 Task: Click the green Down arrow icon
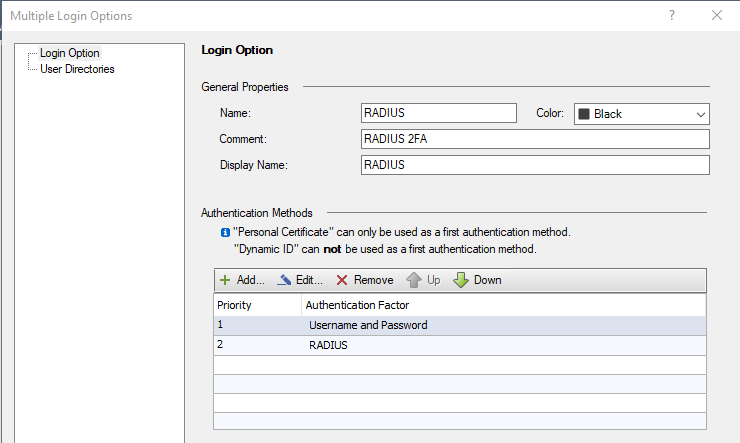pos(461,280)
